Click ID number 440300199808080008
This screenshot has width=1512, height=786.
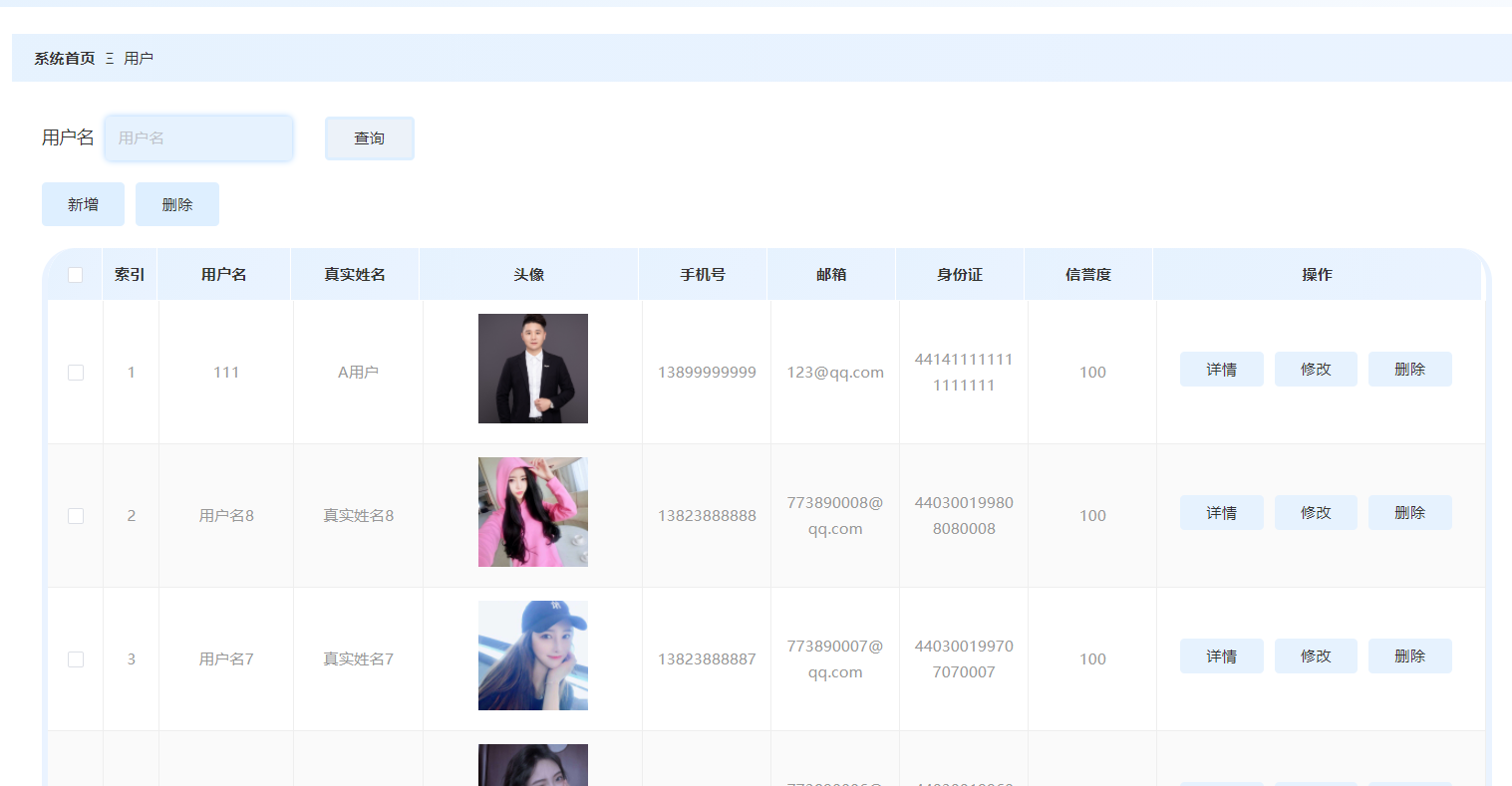964,516
